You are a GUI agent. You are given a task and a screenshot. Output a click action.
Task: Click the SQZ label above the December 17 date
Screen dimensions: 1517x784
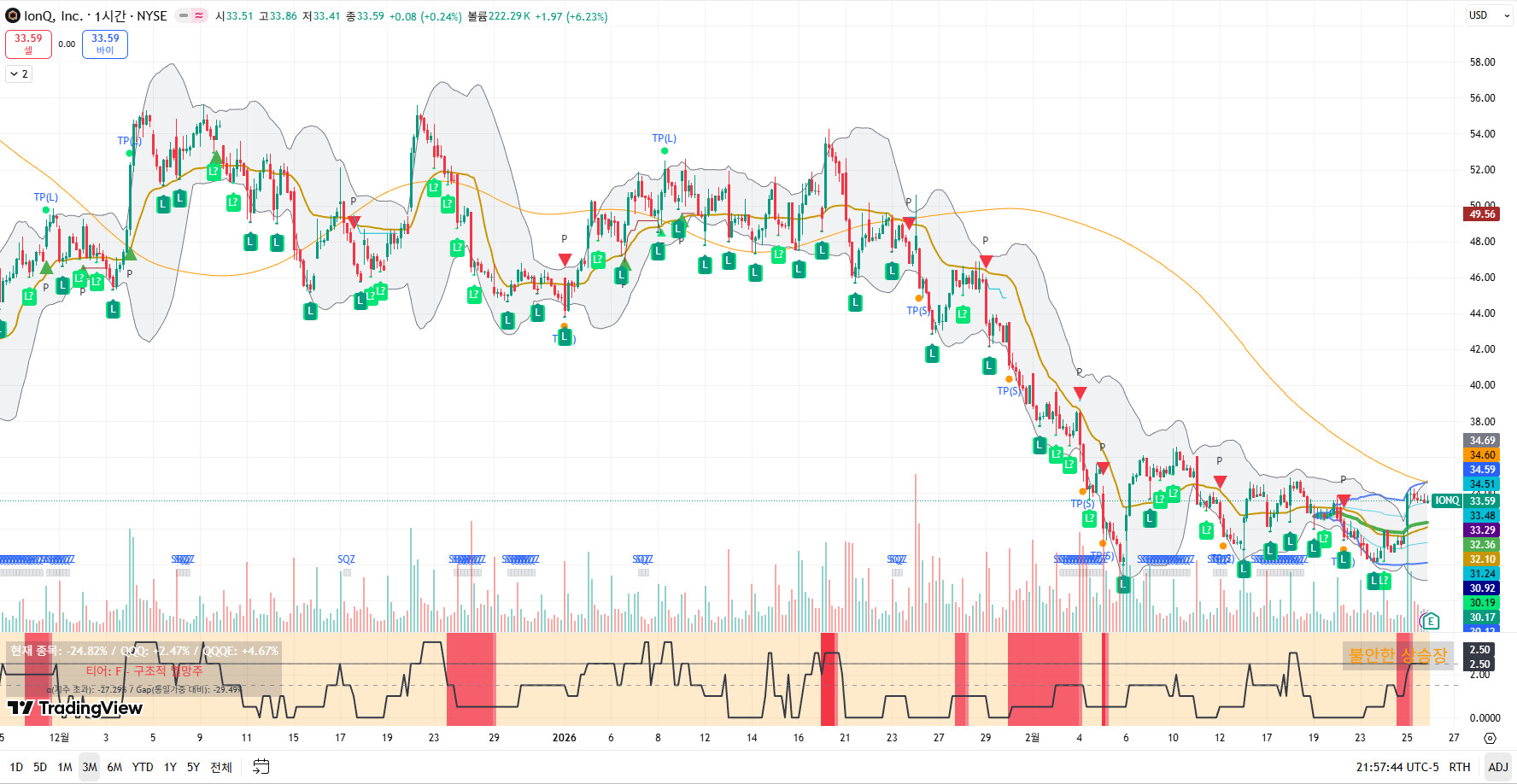pos(346,559)
